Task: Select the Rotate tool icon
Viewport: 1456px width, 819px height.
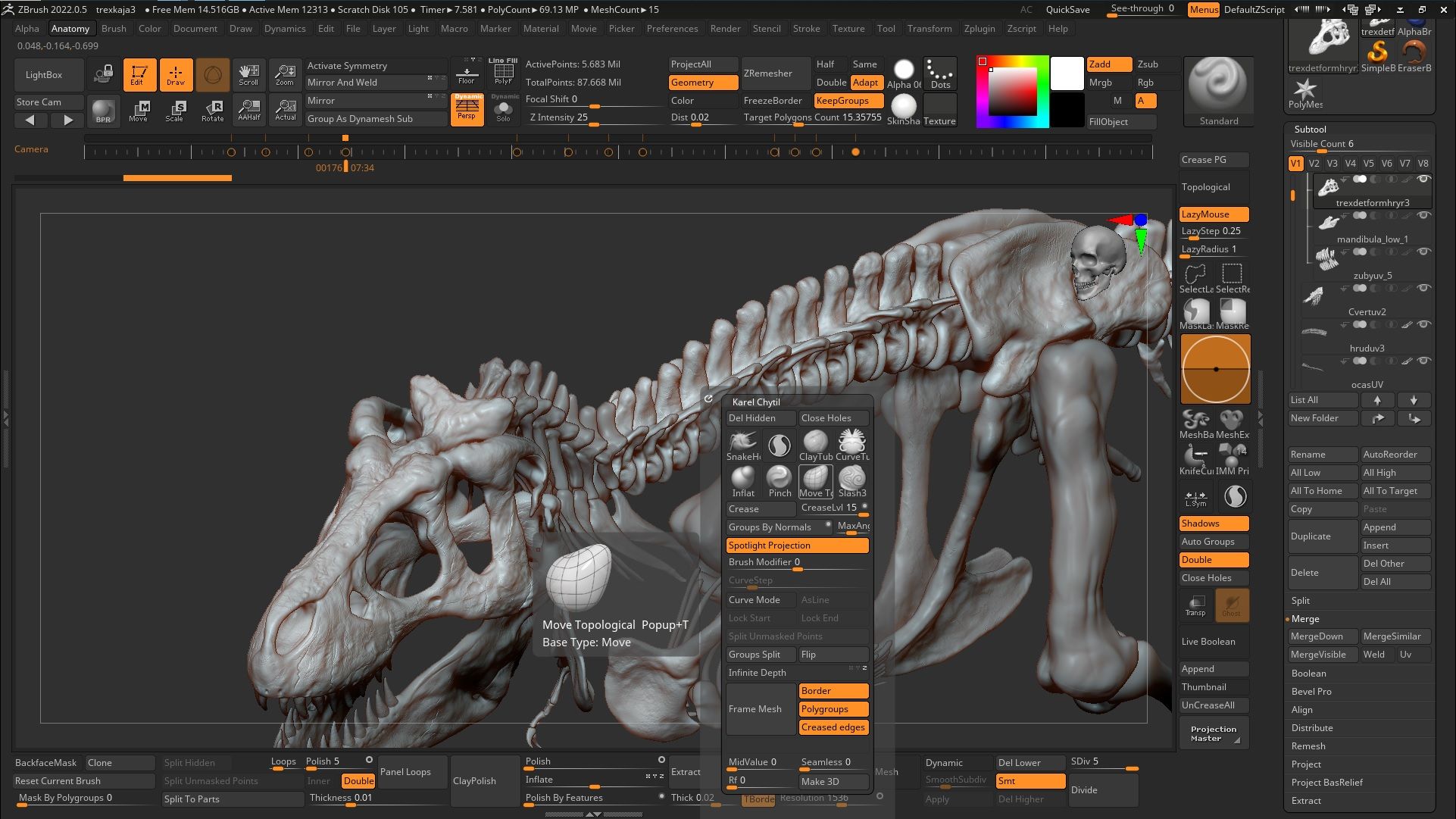Action: [212, 111]
